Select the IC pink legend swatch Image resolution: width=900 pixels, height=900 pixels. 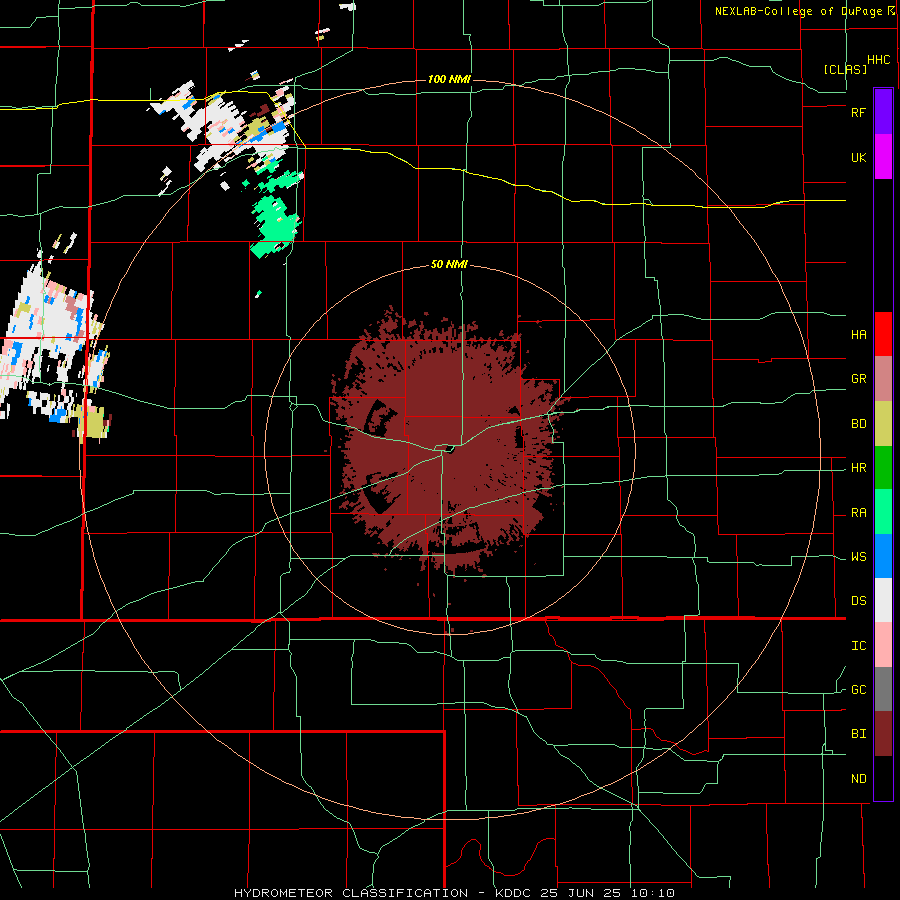pos(883,645)
